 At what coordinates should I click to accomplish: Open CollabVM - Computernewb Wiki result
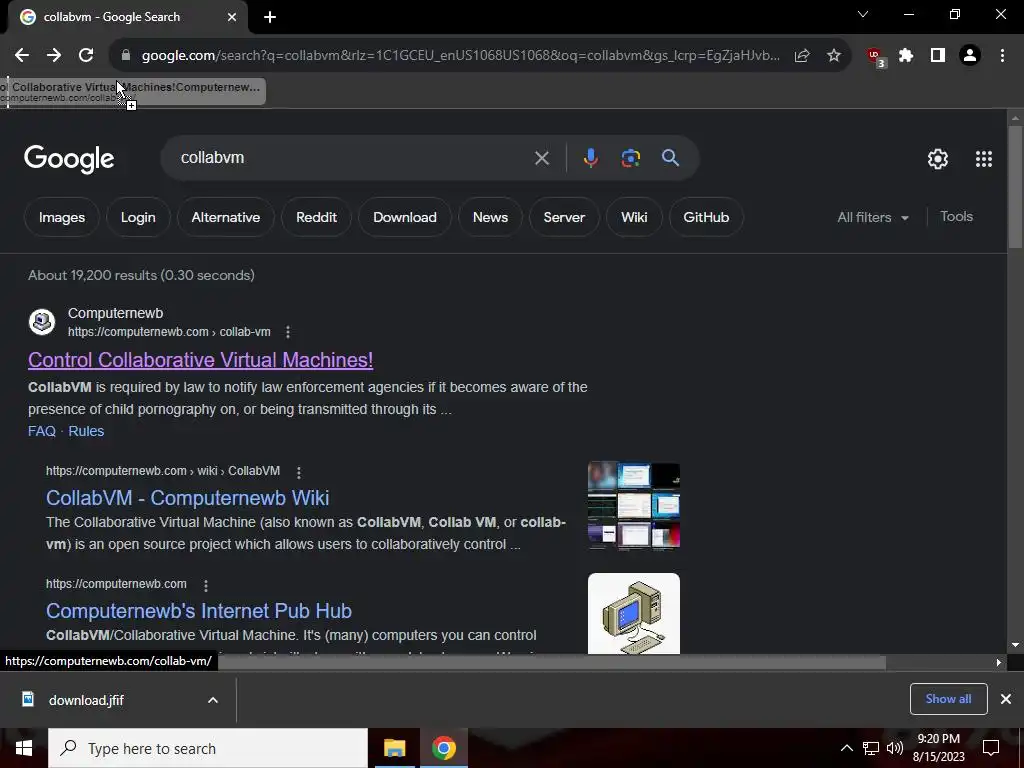point(187,498)
